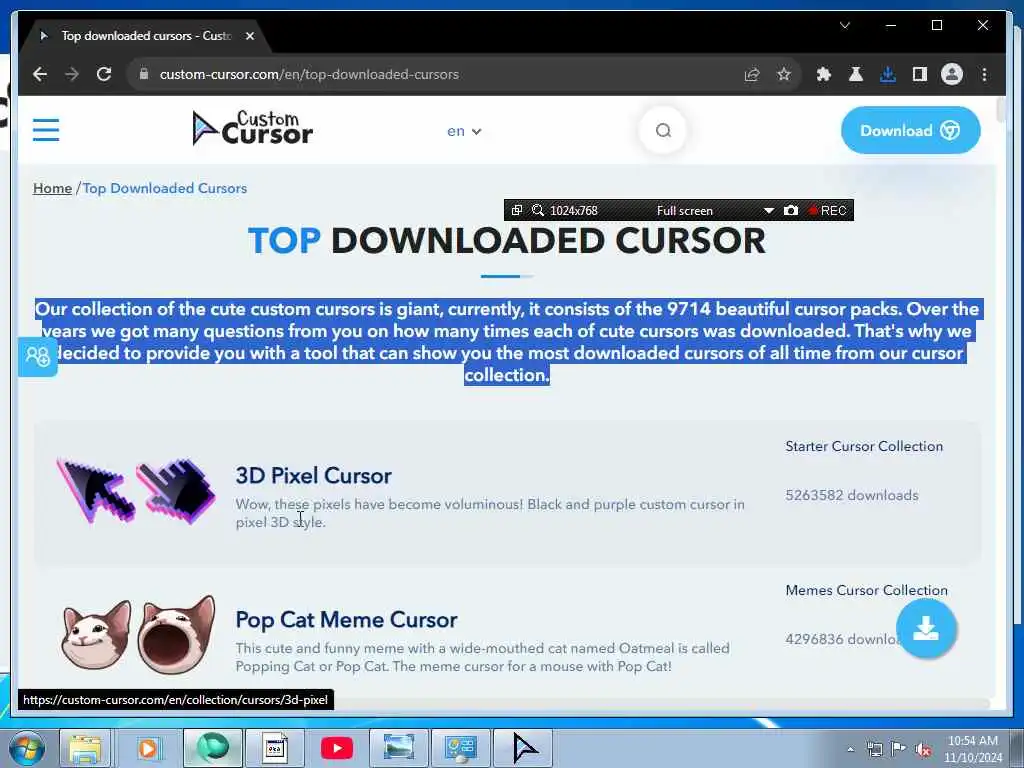This screenshot has width=1024, height=768.
Task: Open the tab search chevron
Action: pos(844,25)
